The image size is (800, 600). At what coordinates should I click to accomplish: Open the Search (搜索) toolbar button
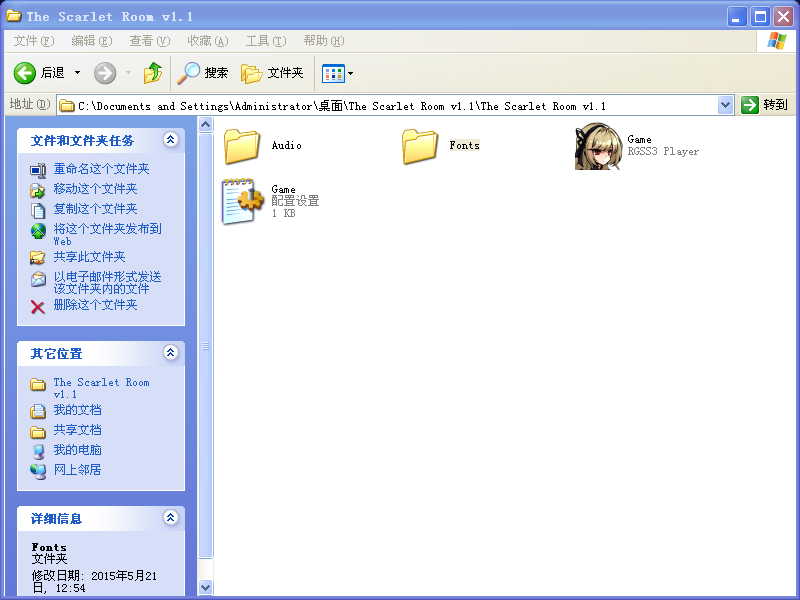203,73
